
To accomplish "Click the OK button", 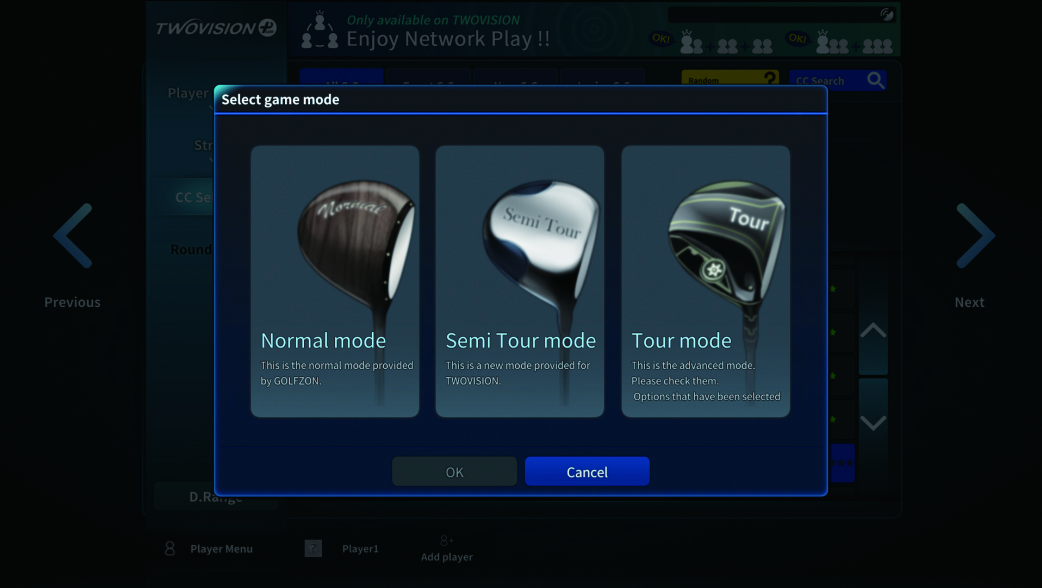I will [455, 471].
